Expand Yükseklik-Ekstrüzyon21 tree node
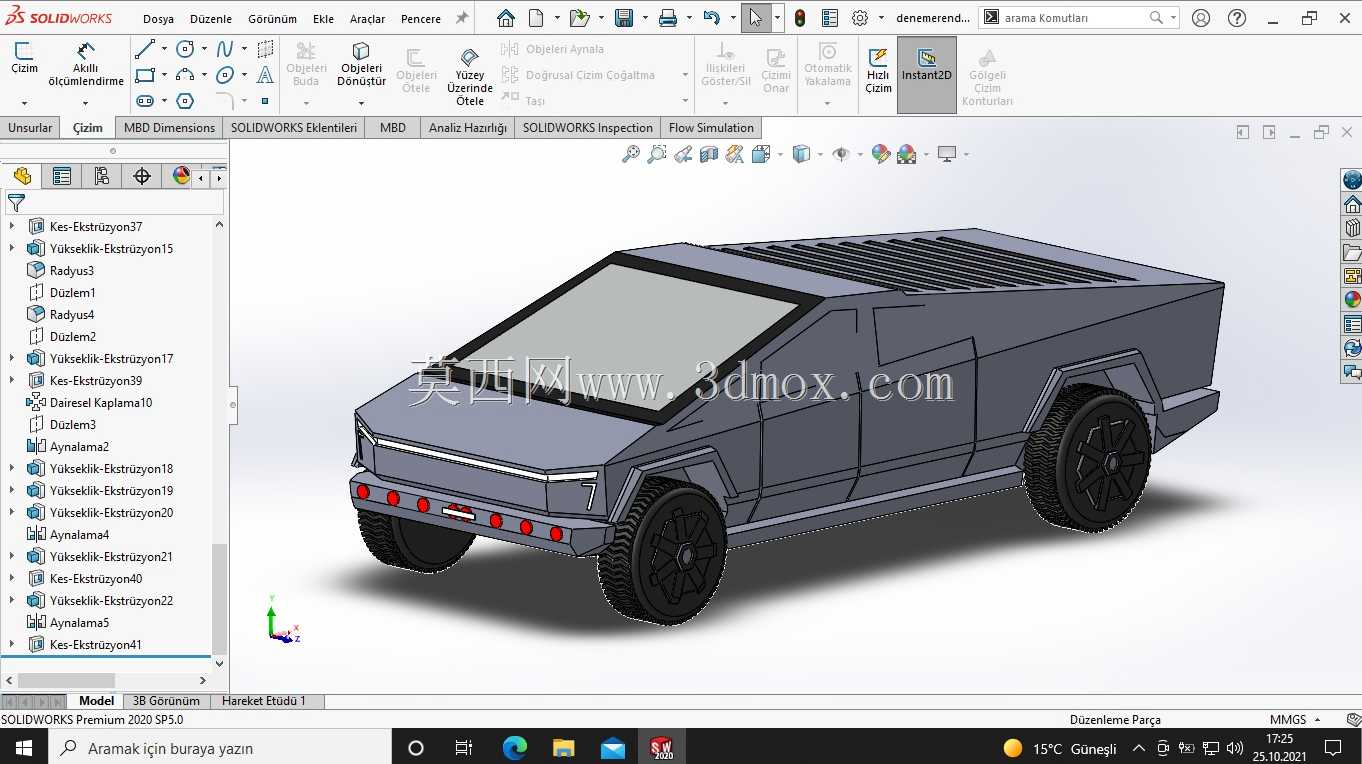 [12, 556]
